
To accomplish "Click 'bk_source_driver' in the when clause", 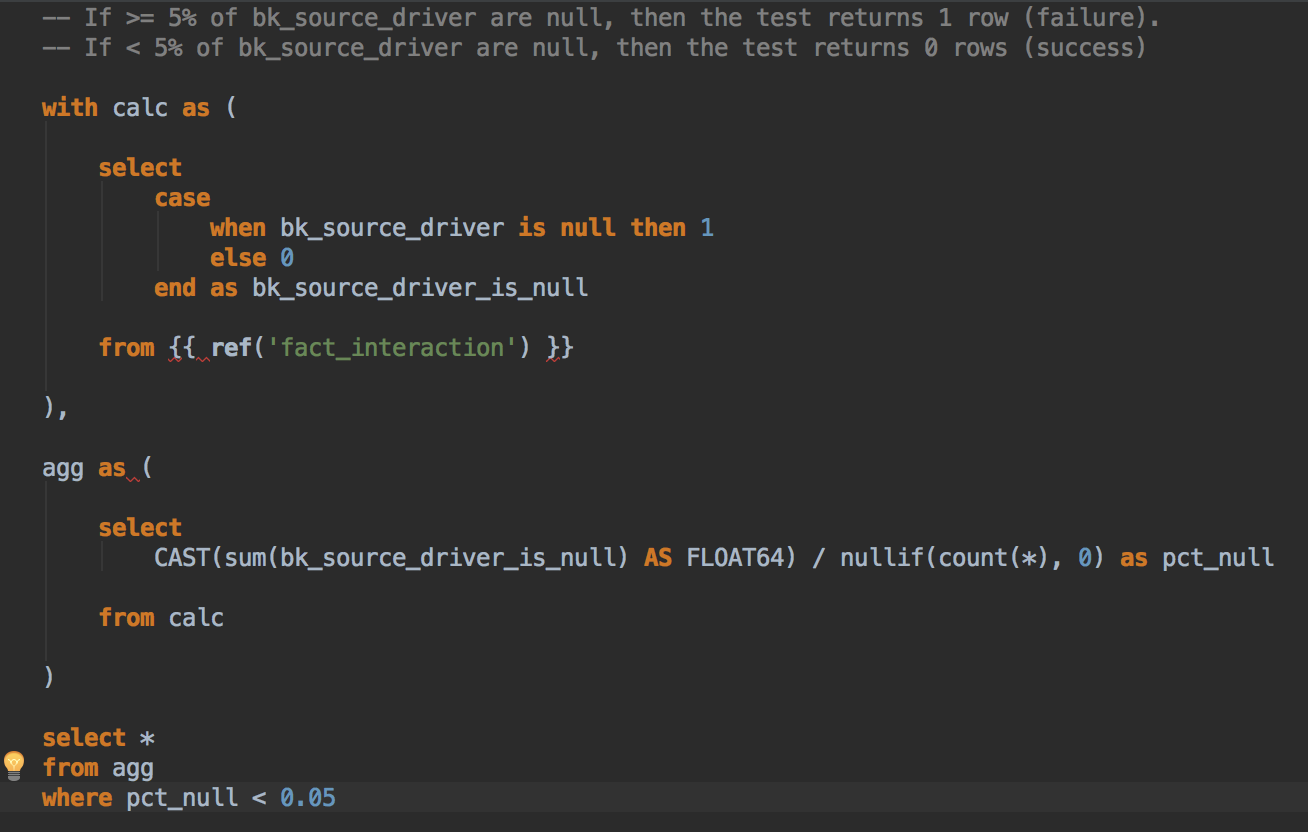I will tap(392, 228).
